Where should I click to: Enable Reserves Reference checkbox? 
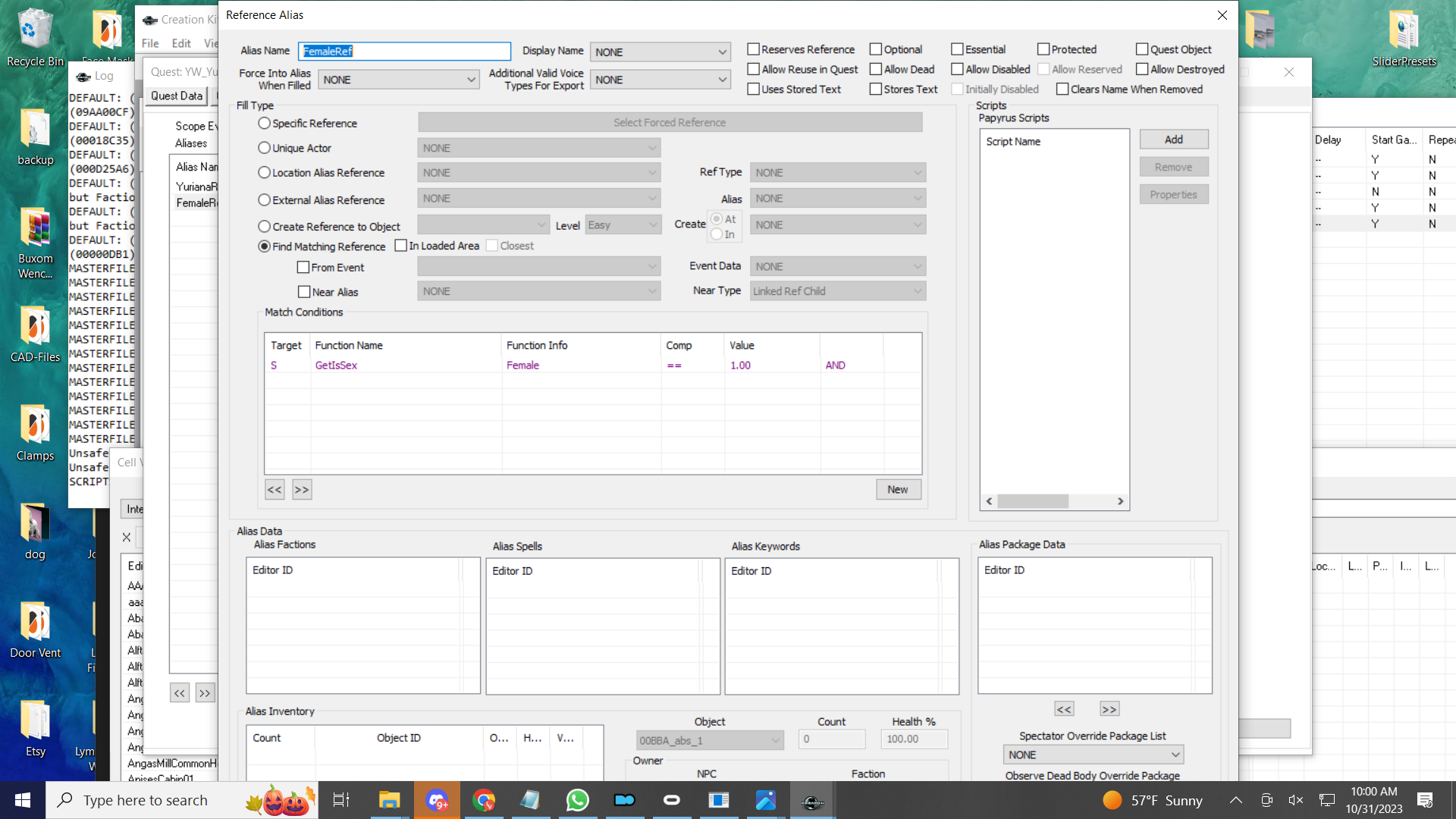pos(753,49)
